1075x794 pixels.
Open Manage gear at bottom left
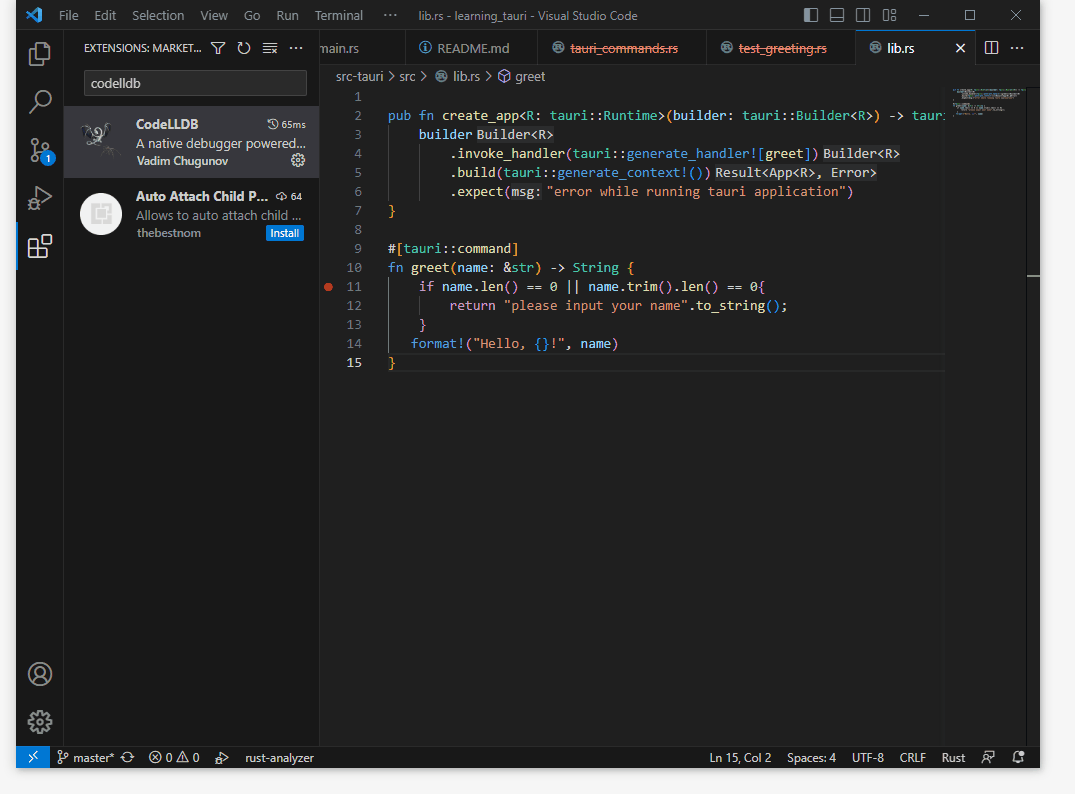coord(40,721)
